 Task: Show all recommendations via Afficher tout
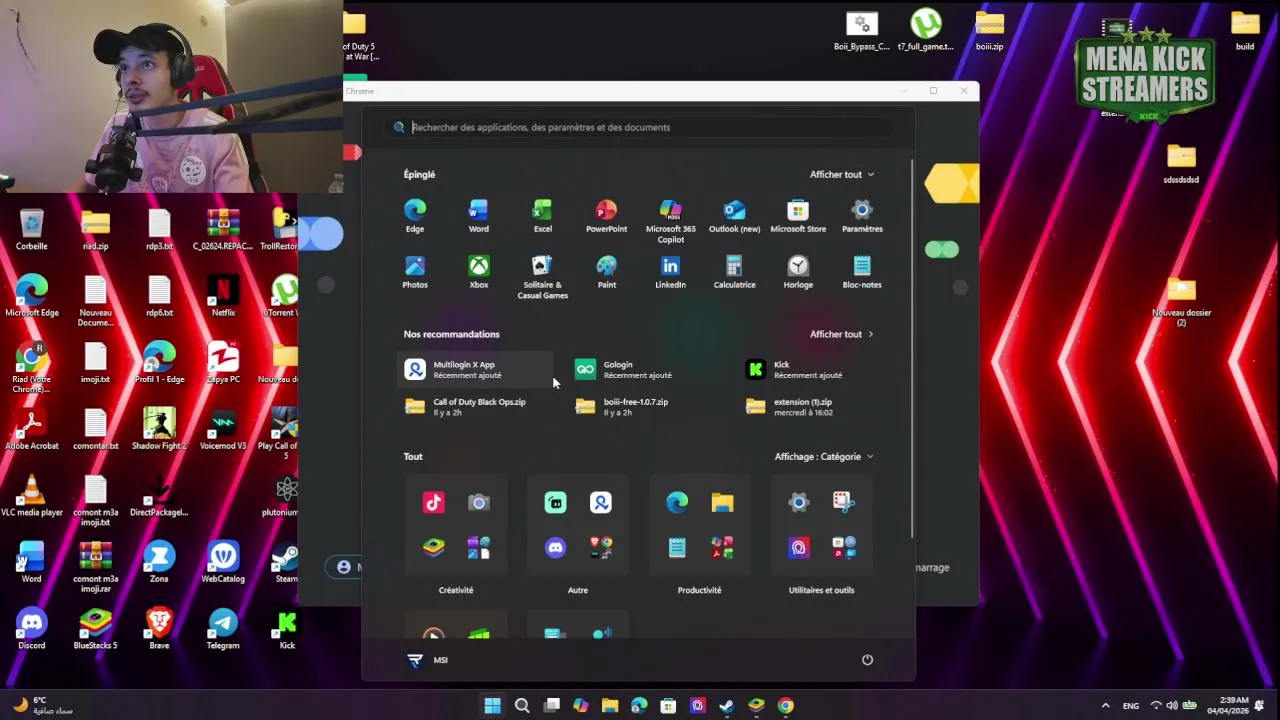(842, 334)
